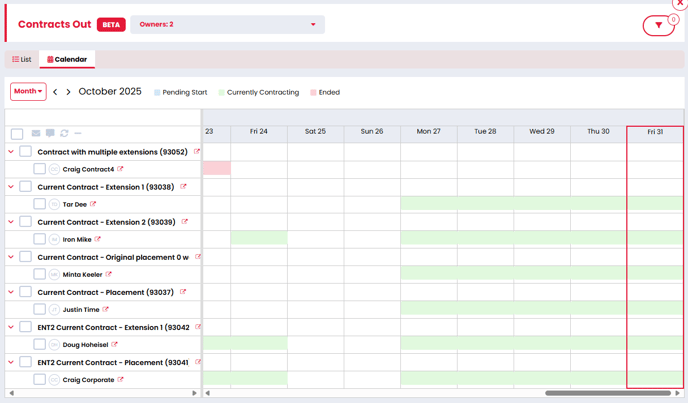
Task: Open the filter funnel icon
Action: click(x=658, y=25)
